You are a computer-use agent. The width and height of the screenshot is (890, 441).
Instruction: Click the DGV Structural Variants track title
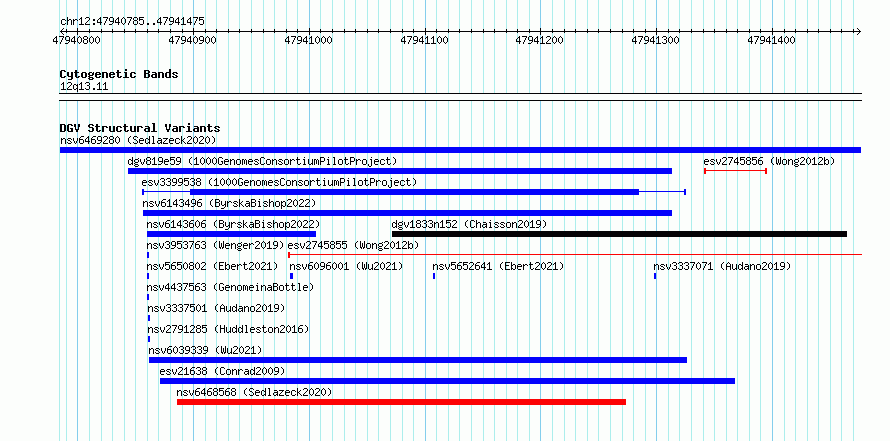pos(140,128)
